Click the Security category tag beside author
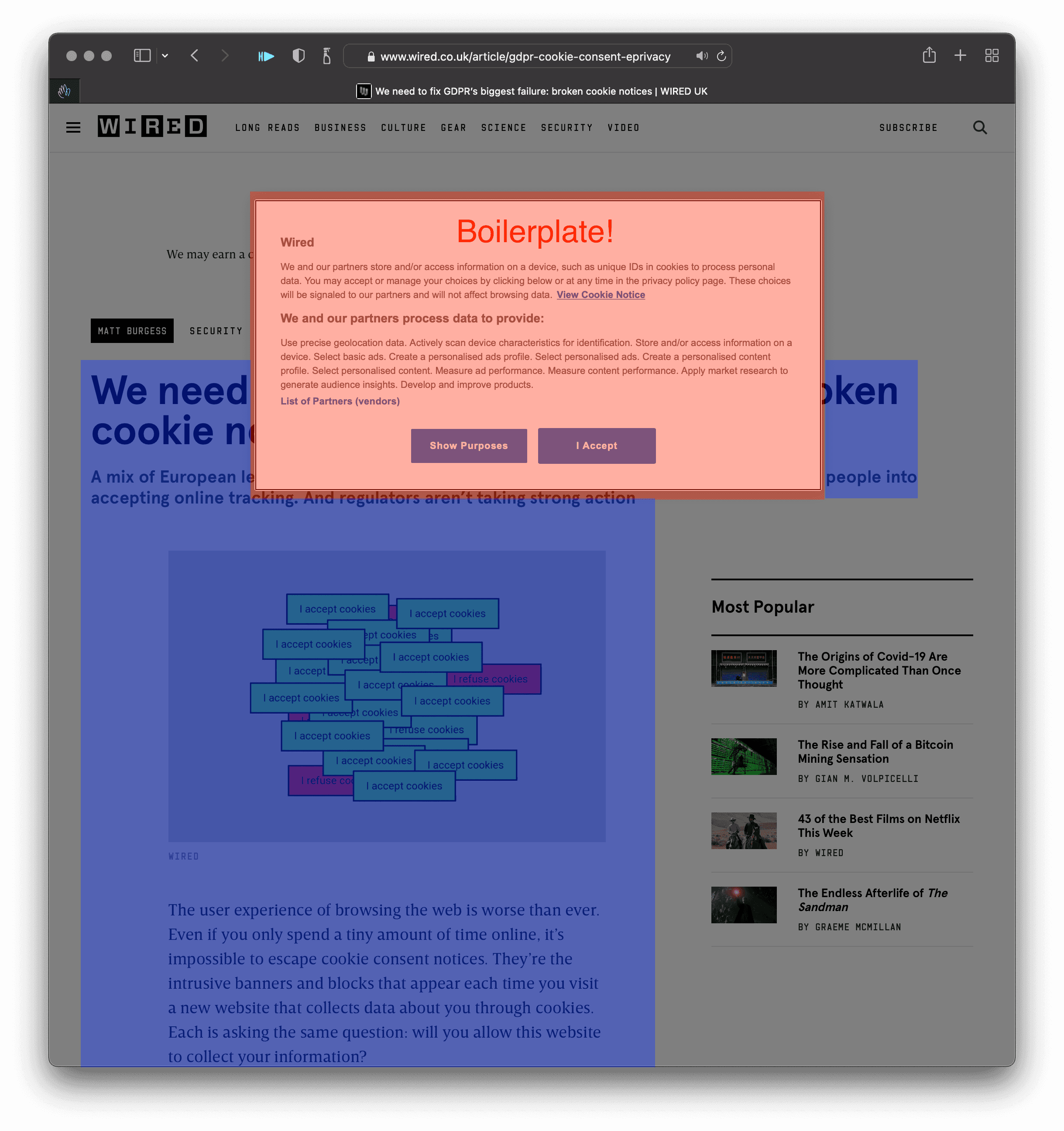This screenshot has width=1064, height=1131. [x=216, y=331]
